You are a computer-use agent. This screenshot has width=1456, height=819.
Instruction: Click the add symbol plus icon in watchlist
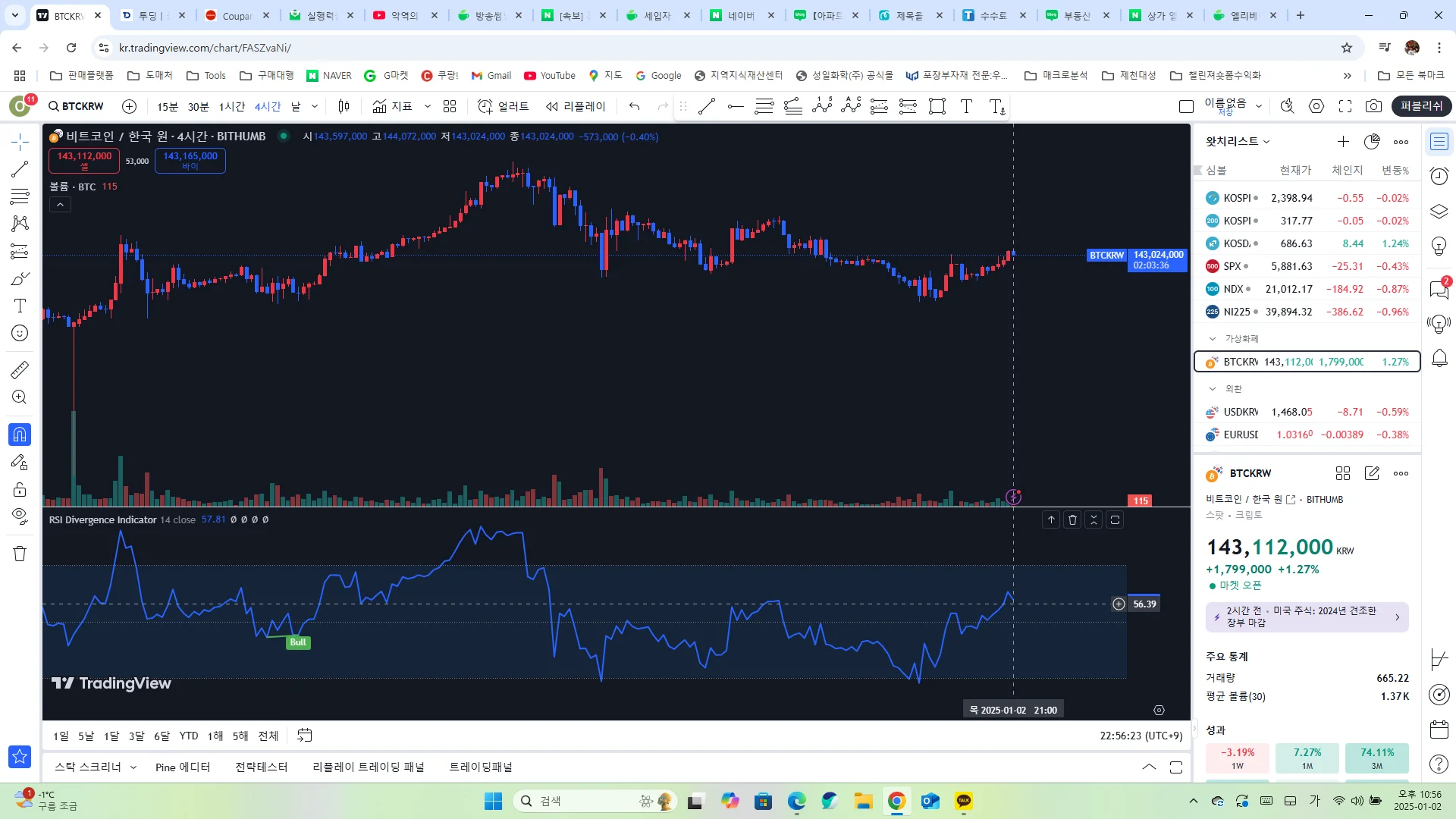tap(1343, 142)
